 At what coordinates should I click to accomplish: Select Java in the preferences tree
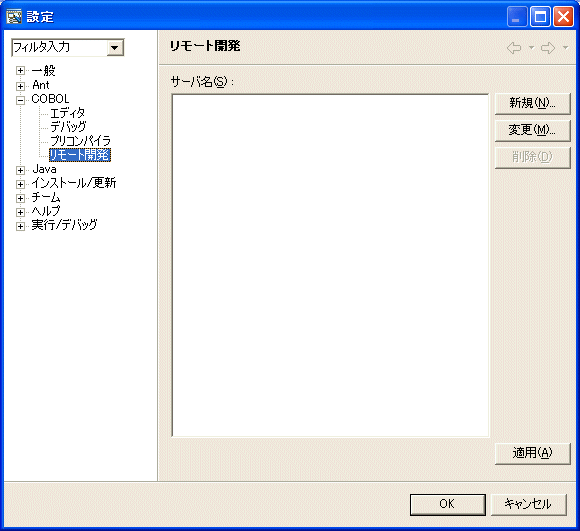(x=44, y=169)
